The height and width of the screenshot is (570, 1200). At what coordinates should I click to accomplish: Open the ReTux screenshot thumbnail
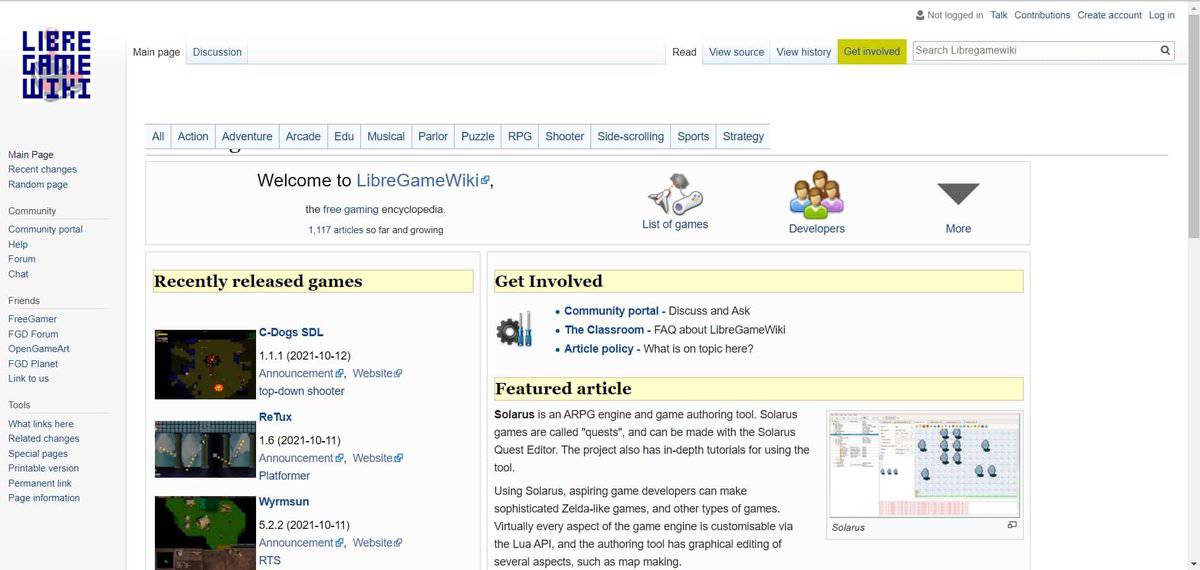pyautogui.click(x=205, y=449)
